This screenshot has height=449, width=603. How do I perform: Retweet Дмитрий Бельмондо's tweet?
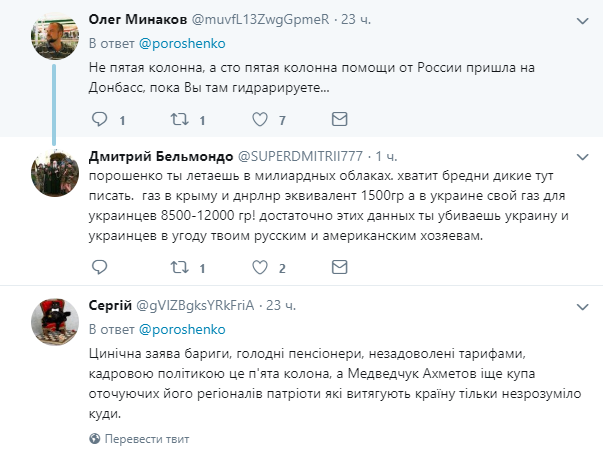tap(180, 268)
